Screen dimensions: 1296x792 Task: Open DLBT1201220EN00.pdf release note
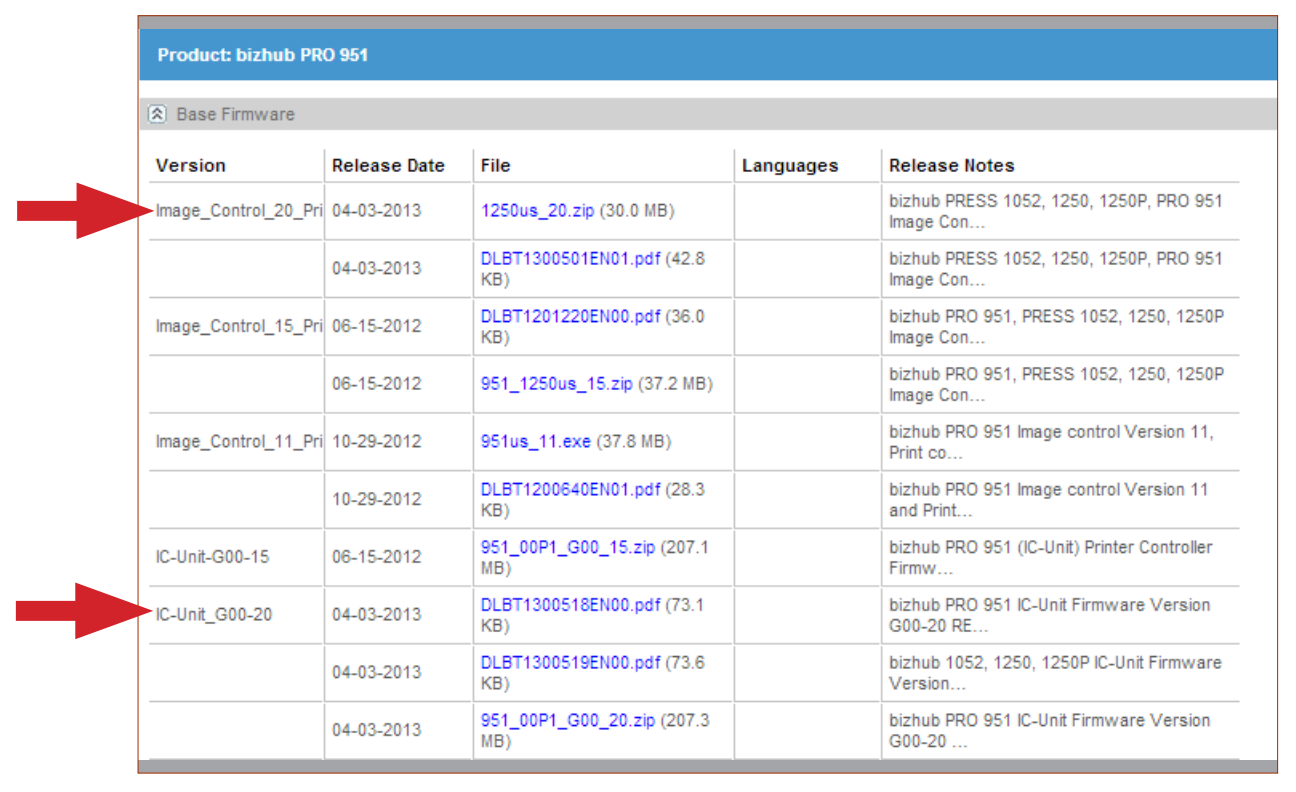pyautogui.click(x=571, y=316)
